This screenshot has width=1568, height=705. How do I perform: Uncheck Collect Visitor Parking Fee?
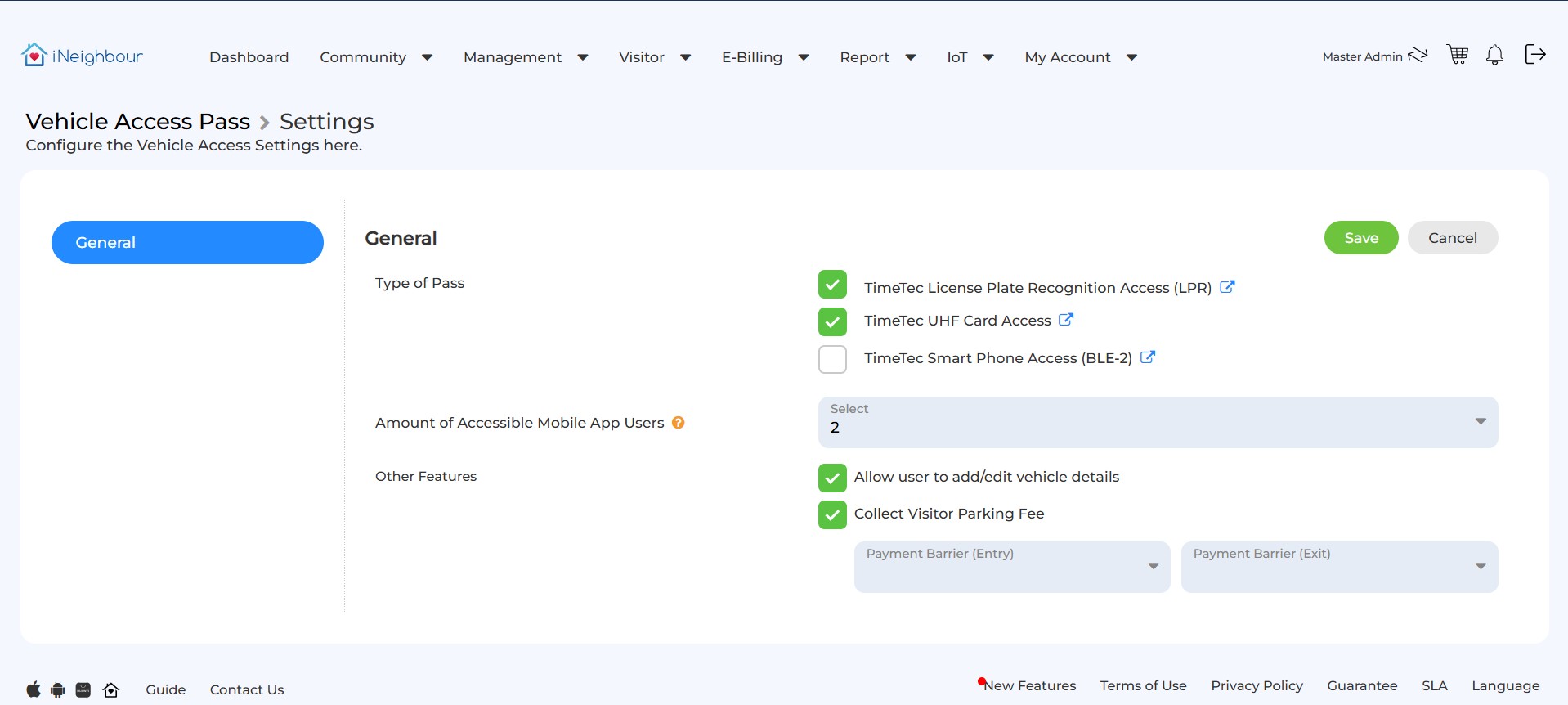pos(832,514)
